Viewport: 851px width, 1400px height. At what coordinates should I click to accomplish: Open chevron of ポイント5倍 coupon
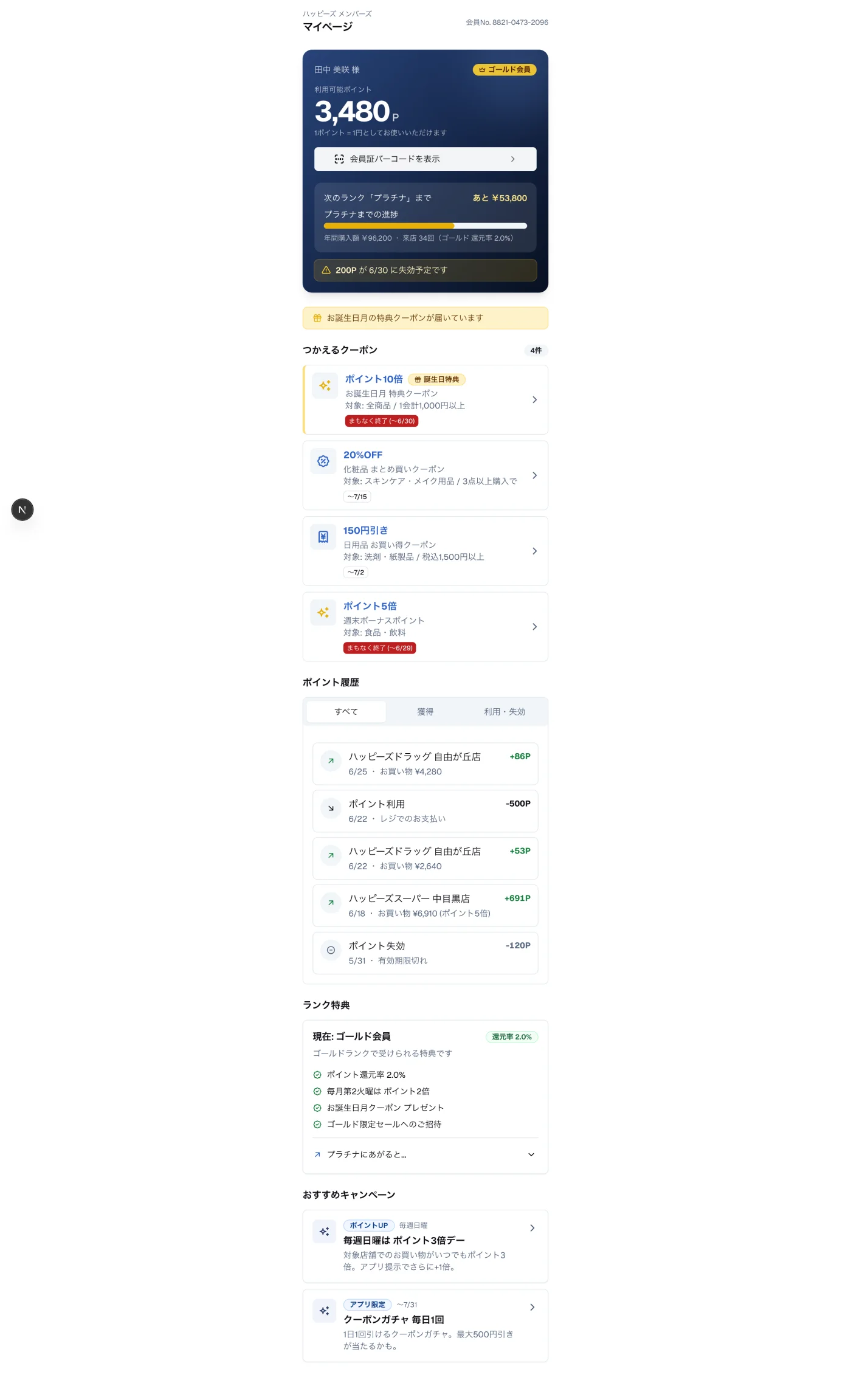coord(535,627)
